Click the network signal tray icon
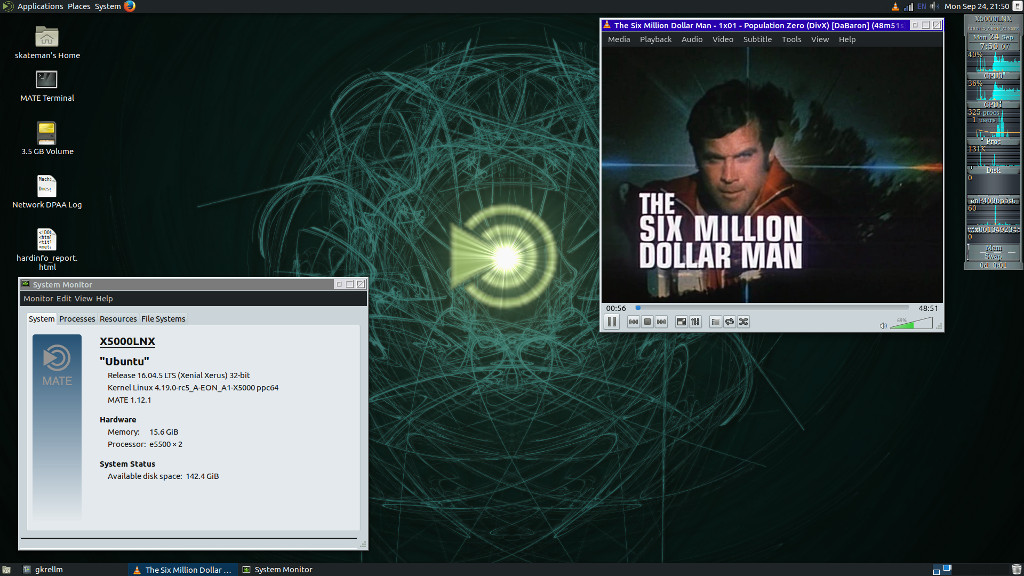 [908, 6]
